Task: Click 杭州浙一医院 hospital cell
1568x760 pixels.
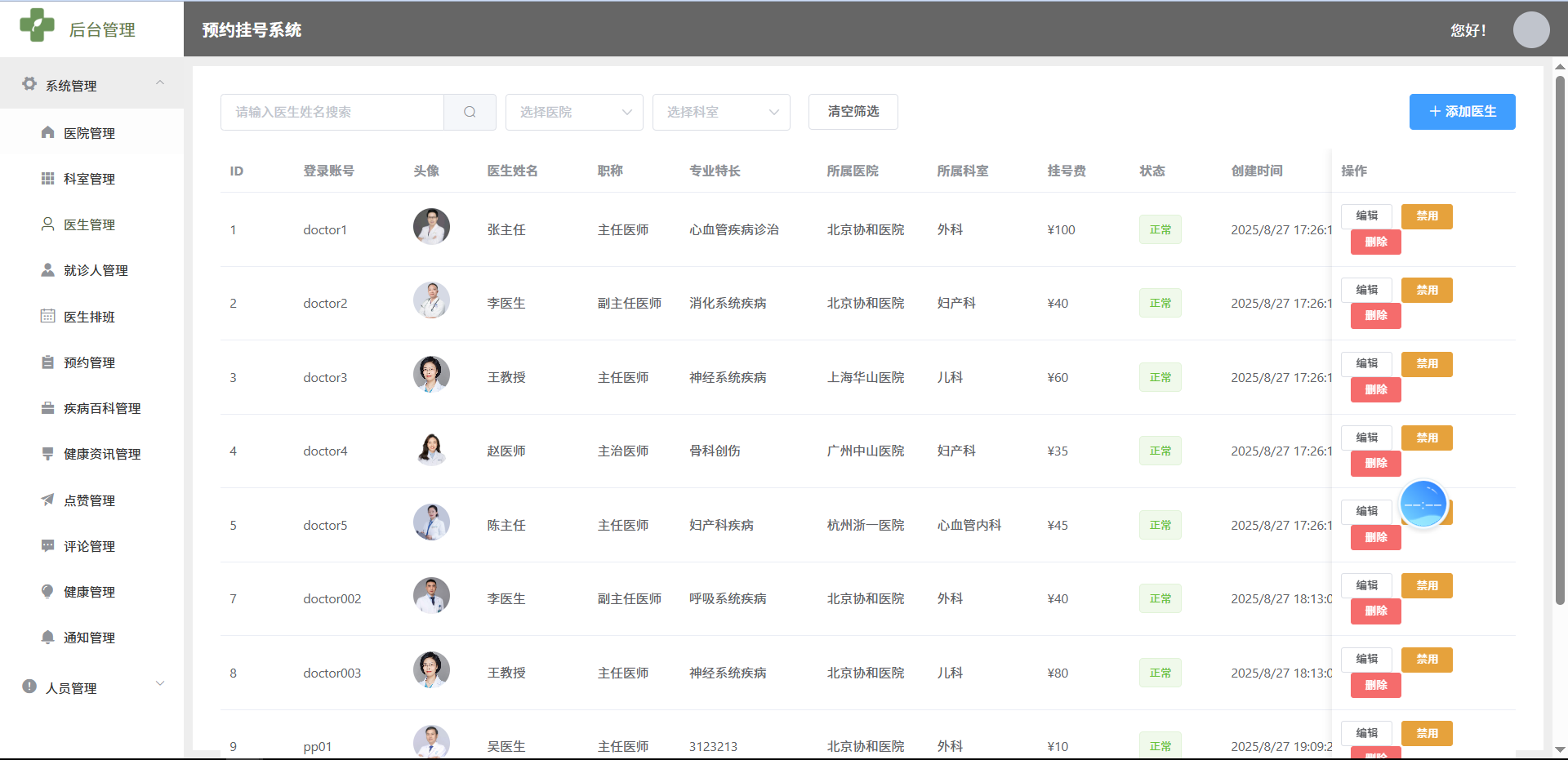Action: tap(866, 525)
